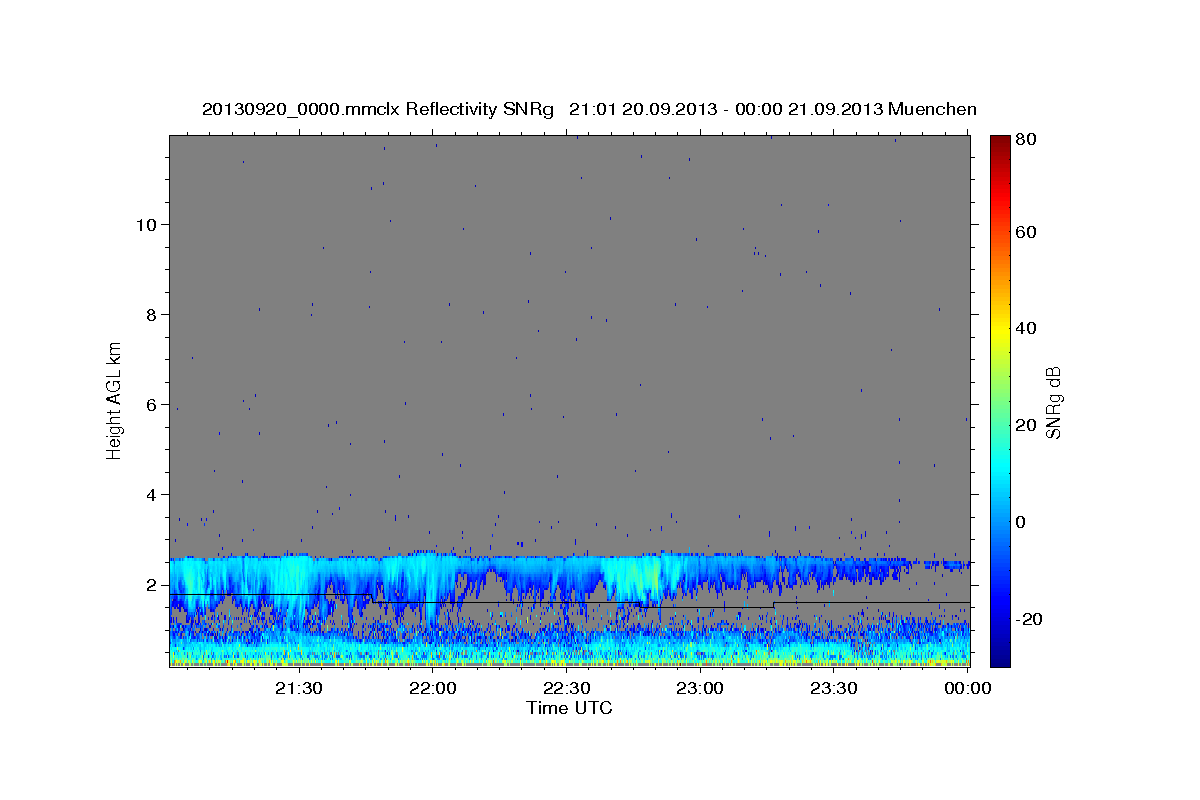Click the colorbar value 60

(1028, 232)
